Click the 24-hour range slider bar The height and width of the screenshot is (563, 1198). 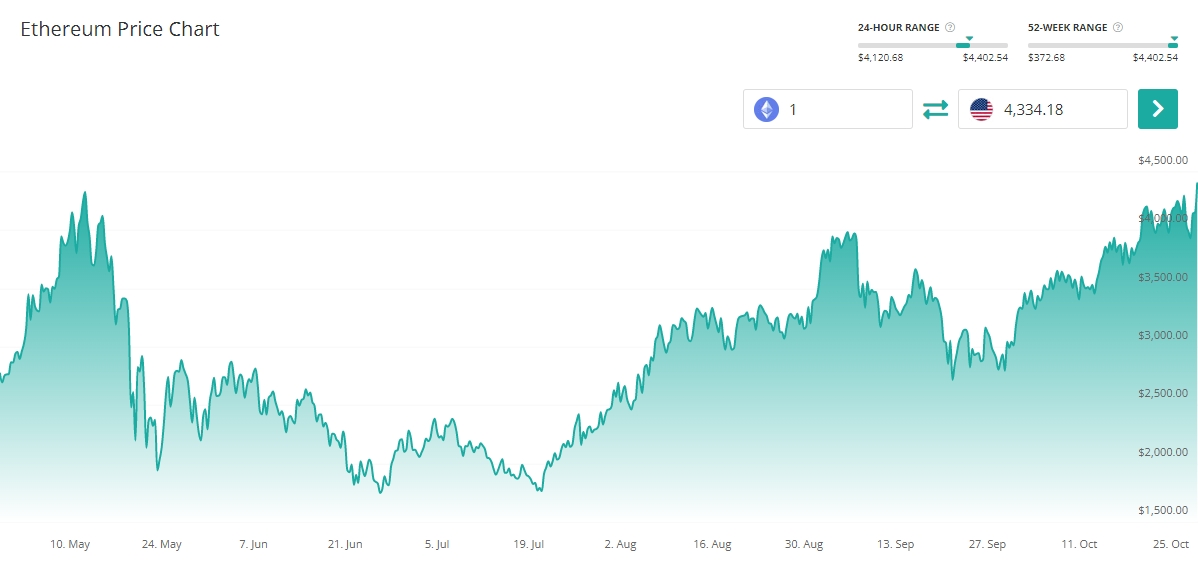(932, 45)
